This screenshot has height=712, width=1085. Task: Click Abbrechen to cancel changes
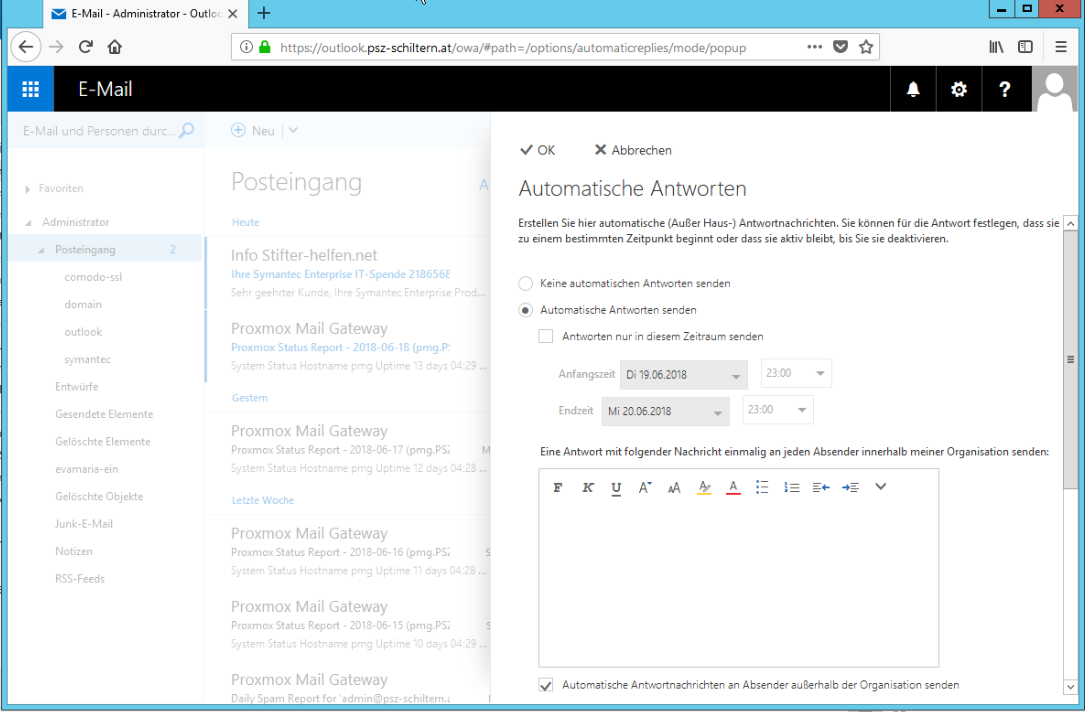point(633,150)
